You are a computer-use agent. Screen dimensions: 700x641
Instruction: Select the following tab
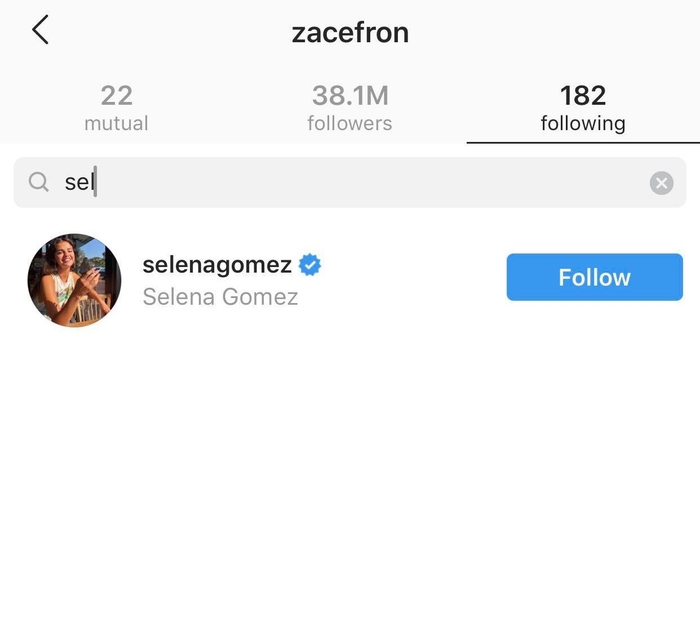[x=583, y=108]
